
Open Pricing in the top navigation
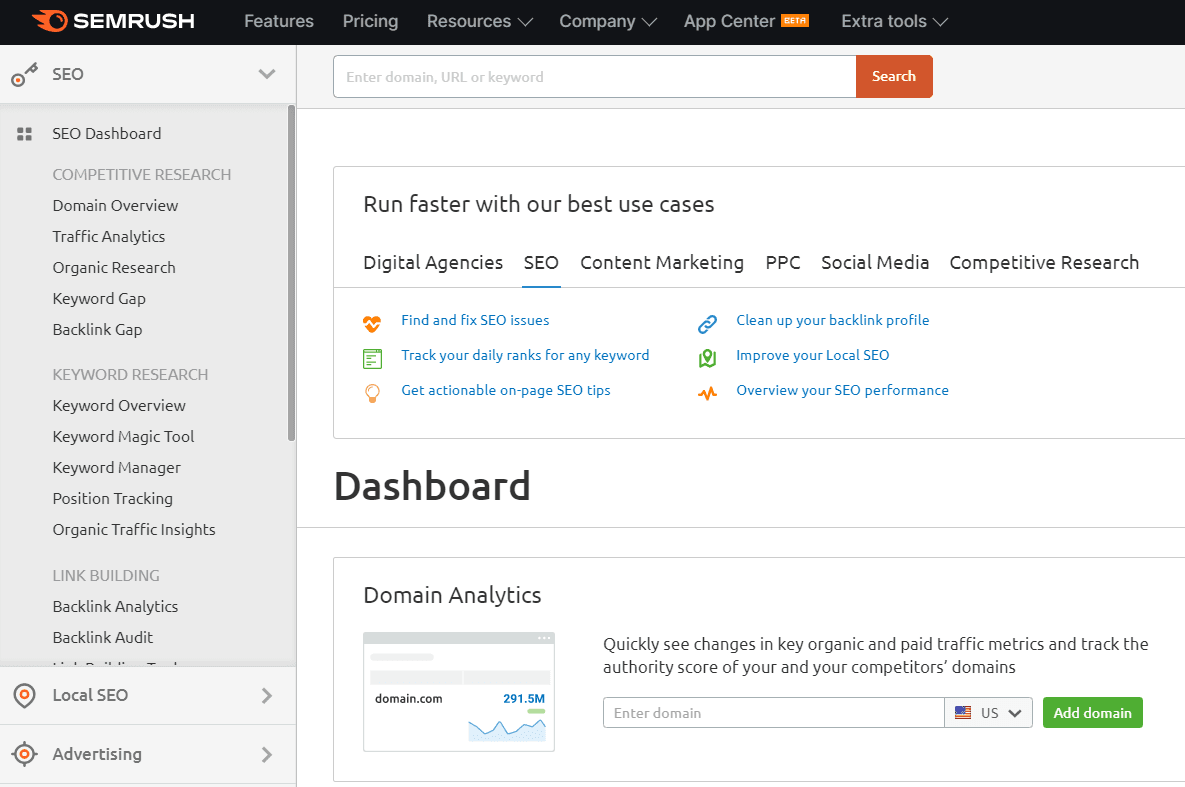tap(370, 21)
